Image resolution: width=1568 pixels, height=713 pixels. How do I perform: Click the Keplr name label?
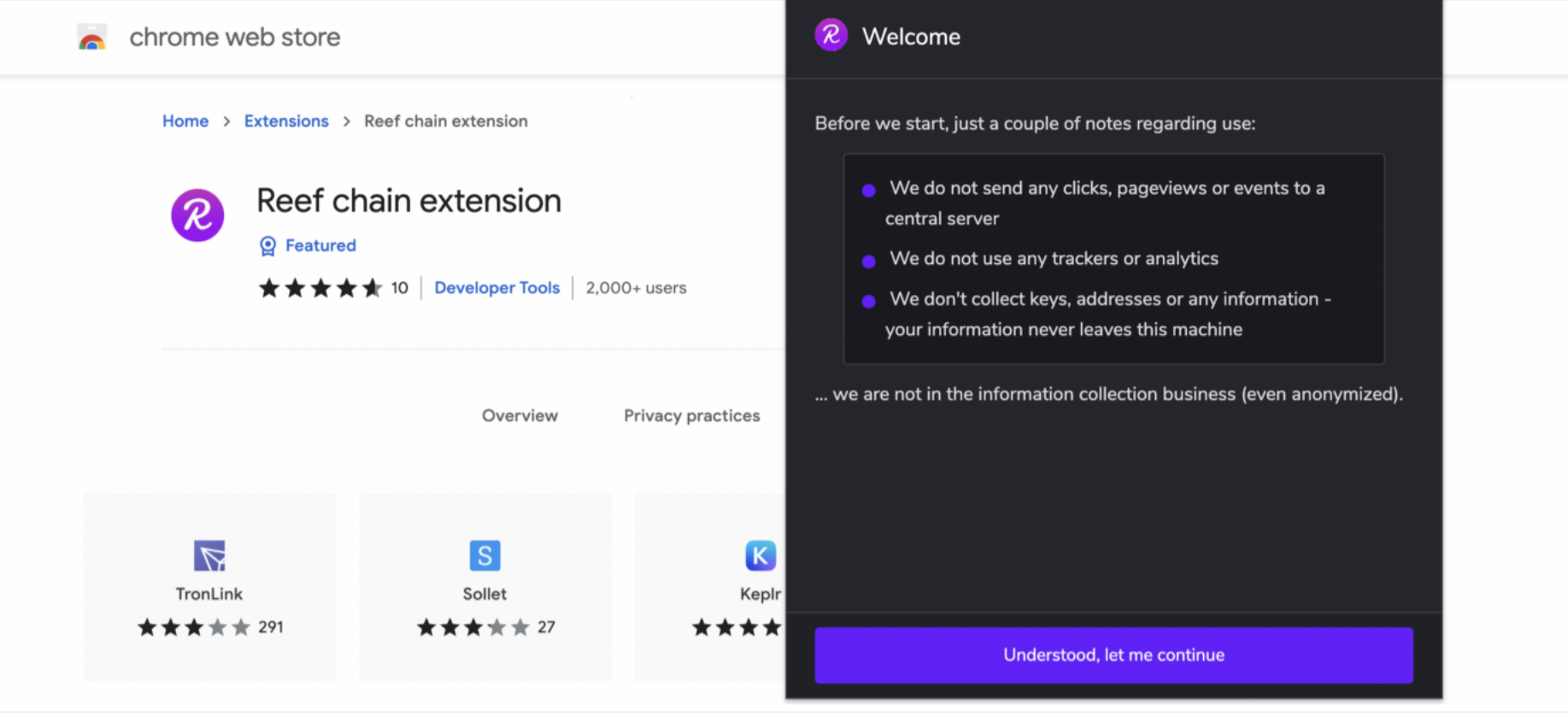tap(761, 594)
